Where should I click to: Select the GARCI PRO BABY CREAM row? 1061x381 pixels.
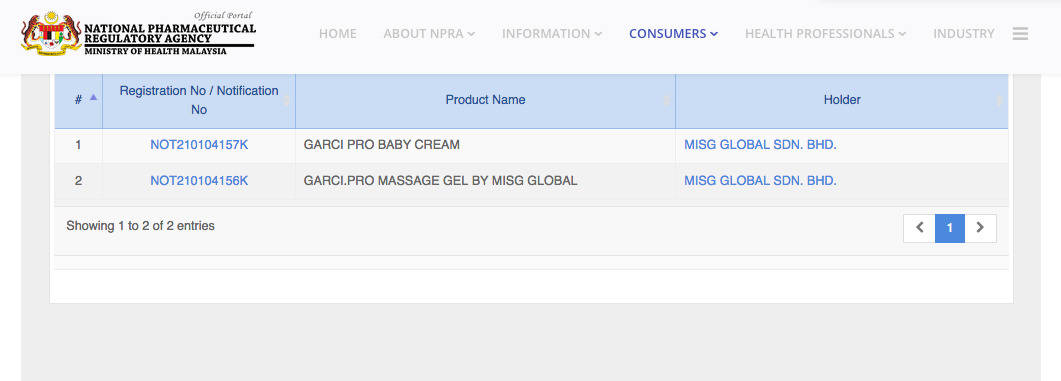coord(531,145)
